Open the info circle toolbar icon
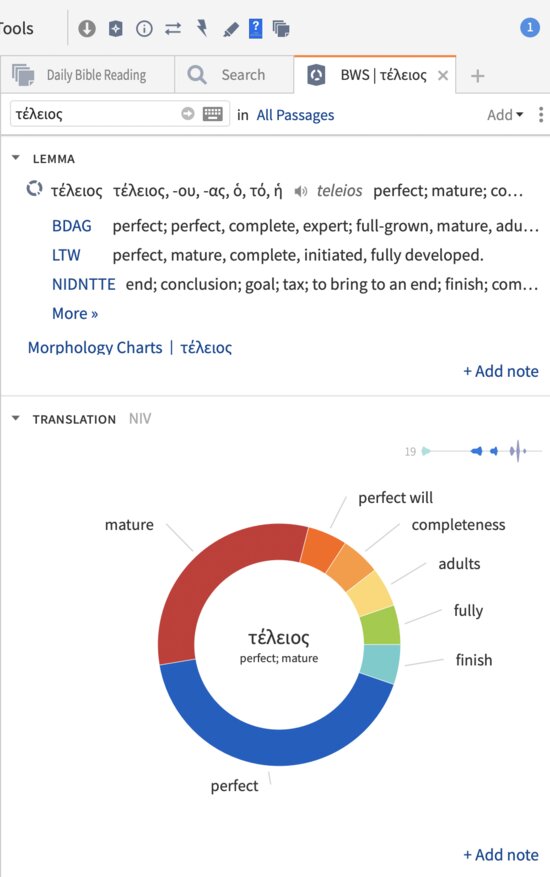 pyautogui.click(x=144, y=28)
